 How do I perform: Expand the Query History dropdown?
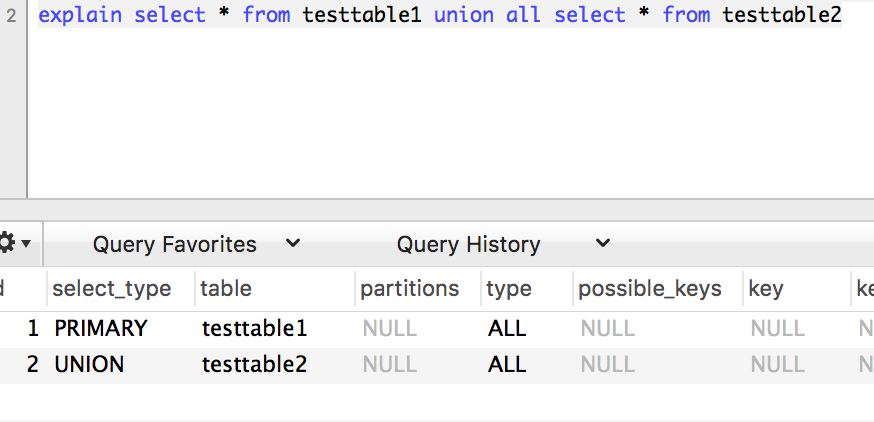click(503, 244)
